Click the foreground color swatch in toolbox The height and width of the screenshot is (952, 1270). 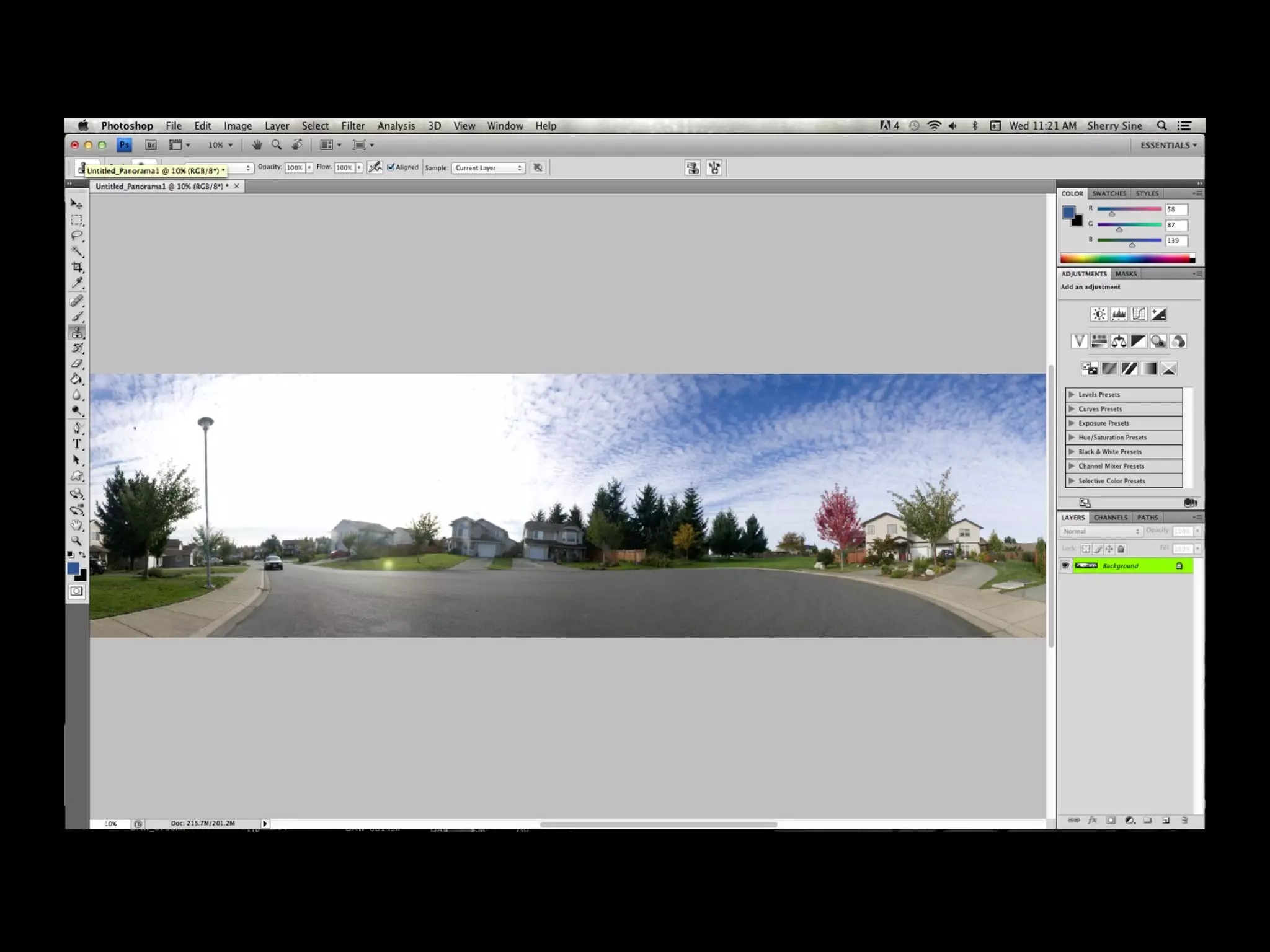pyautogui.click(x=73, y=568)
